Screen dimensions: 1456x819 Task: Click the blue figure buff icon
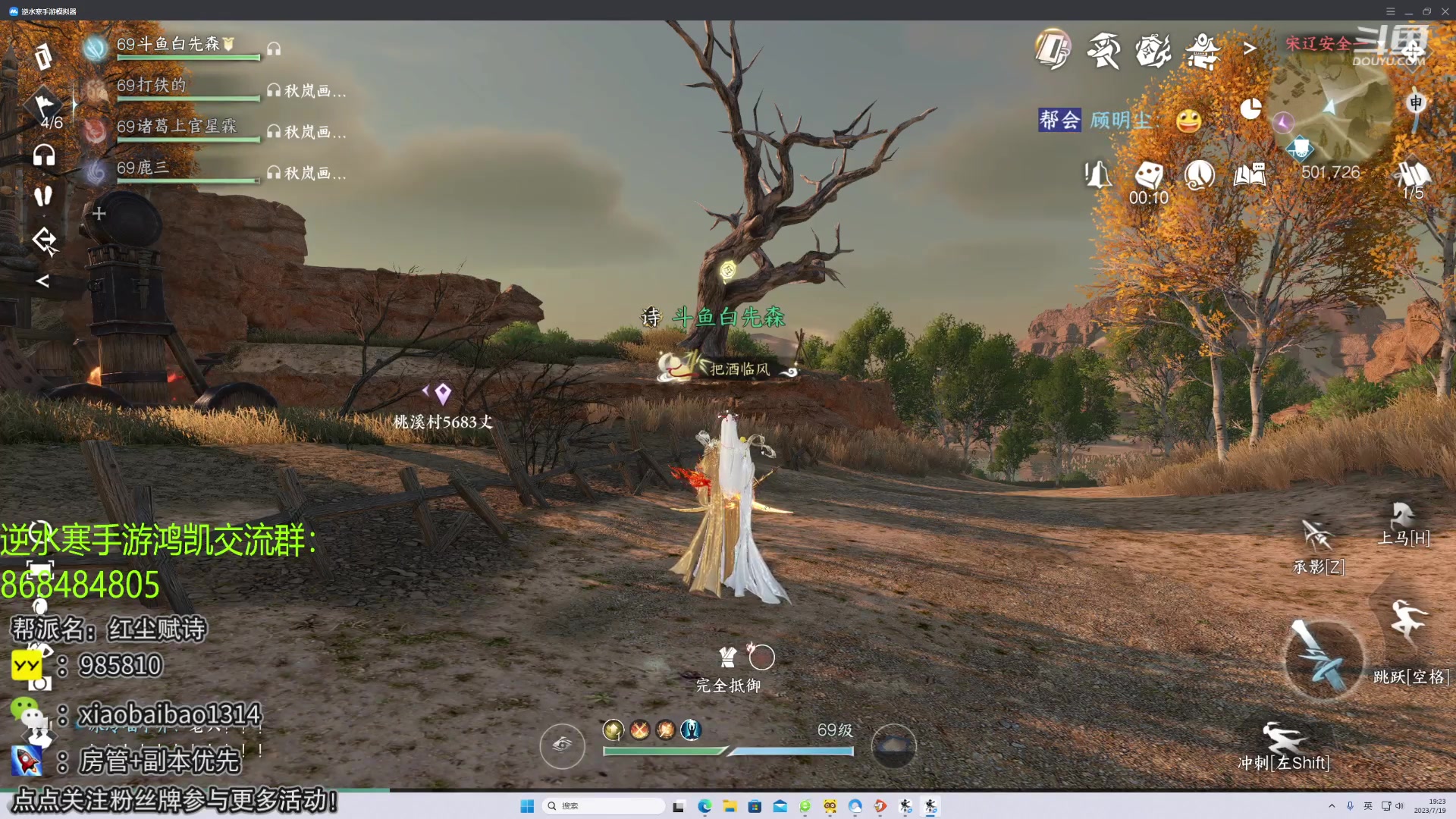(x=691, y=730)
